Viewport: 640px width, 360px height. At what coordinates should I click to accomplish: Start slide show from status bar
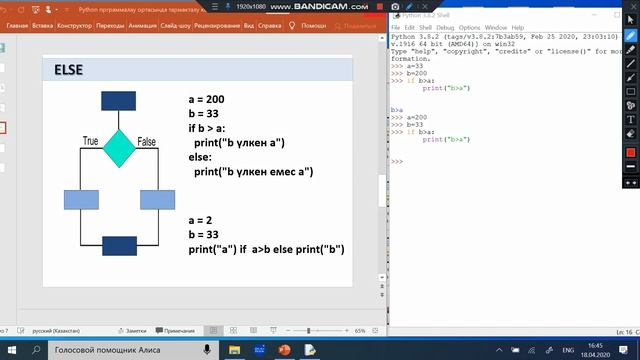click(x=273, y=331)
